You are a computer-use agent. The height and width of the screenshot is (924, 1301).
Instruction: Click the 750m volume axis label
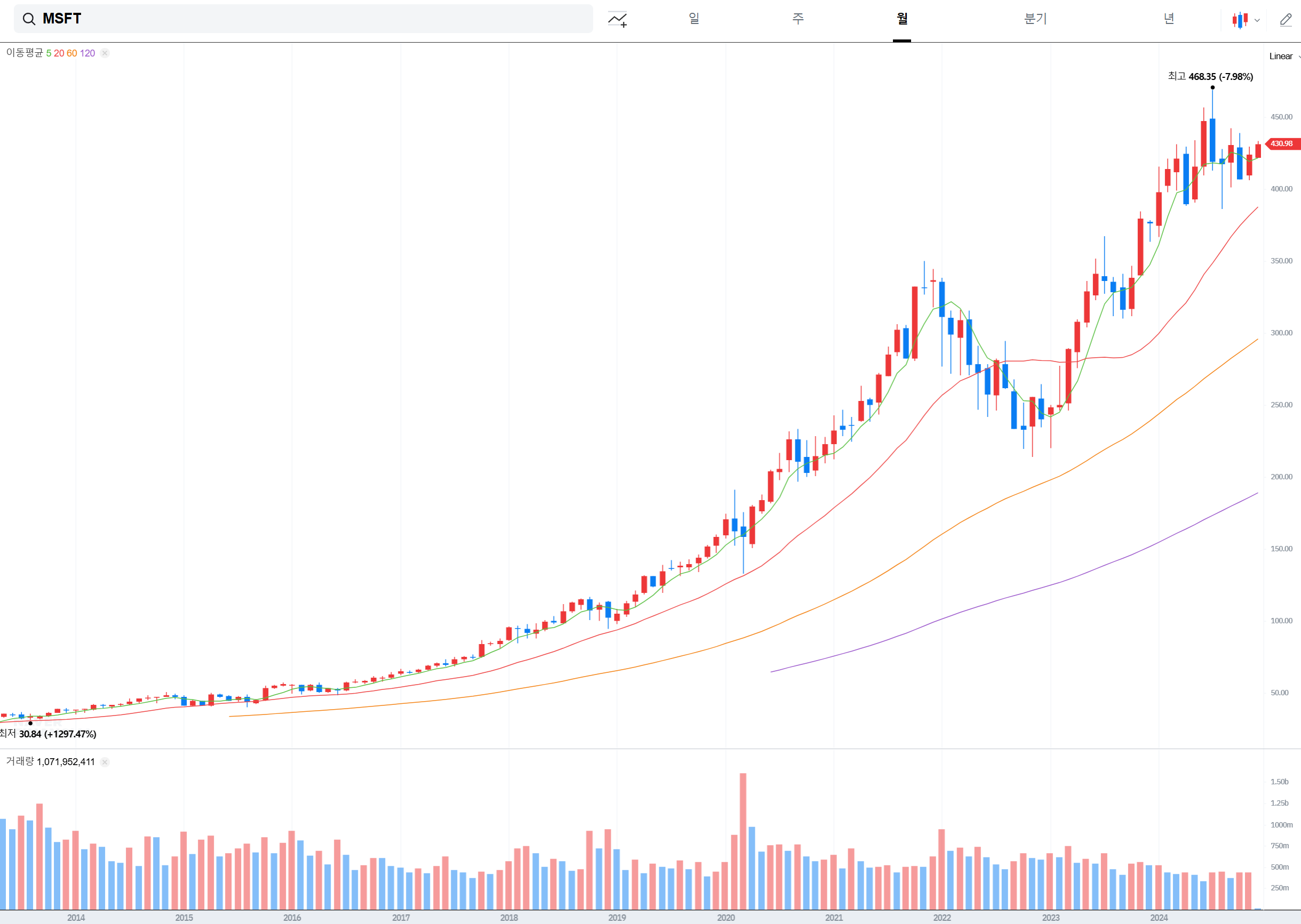coord(1280,846)
